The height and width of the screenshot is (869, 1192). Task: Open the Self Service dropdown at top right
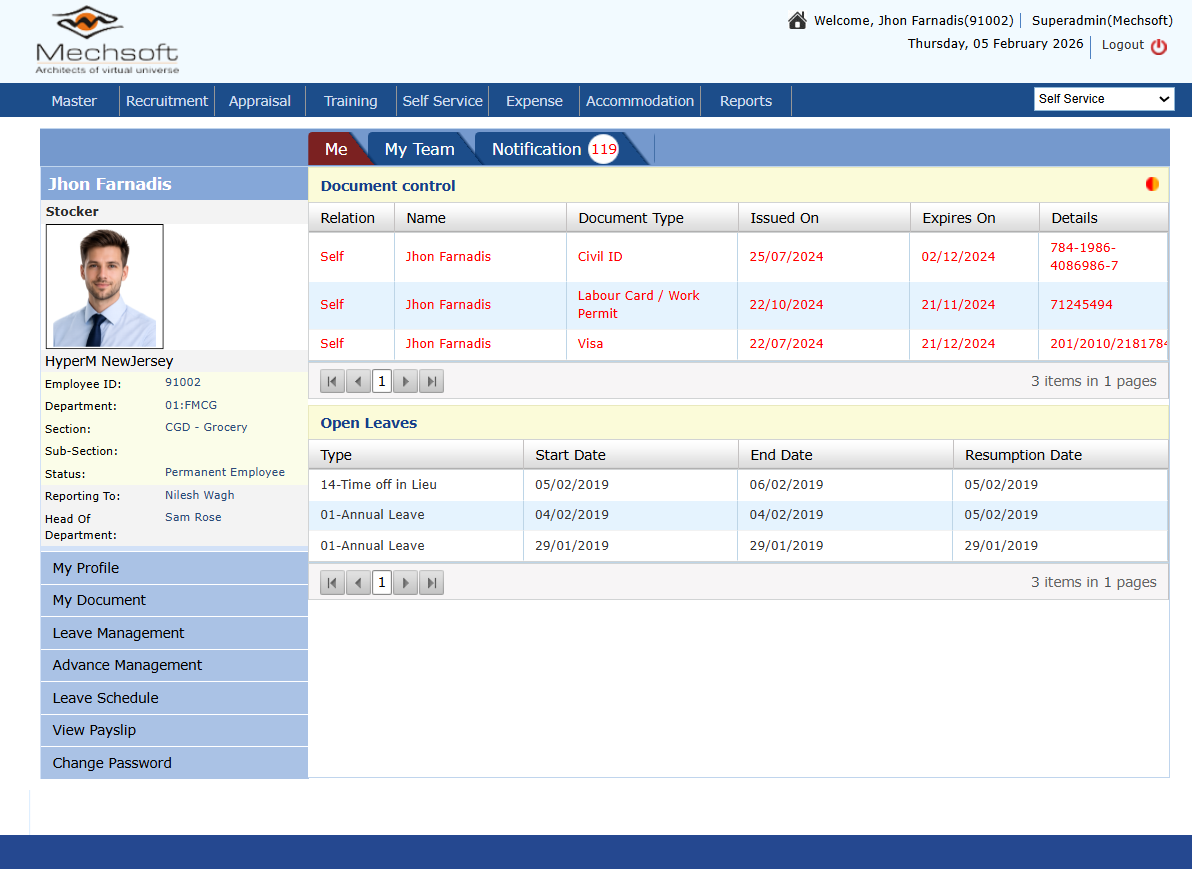click(x=1104, y=99)
